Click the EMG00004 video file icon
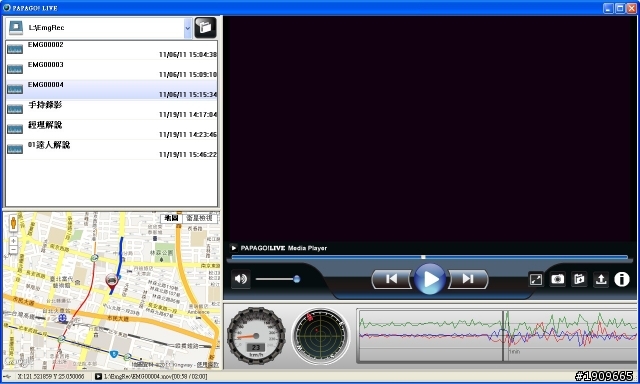Viewport: 640px width, 384px height. pyautogui.click(x=15, y=89)
